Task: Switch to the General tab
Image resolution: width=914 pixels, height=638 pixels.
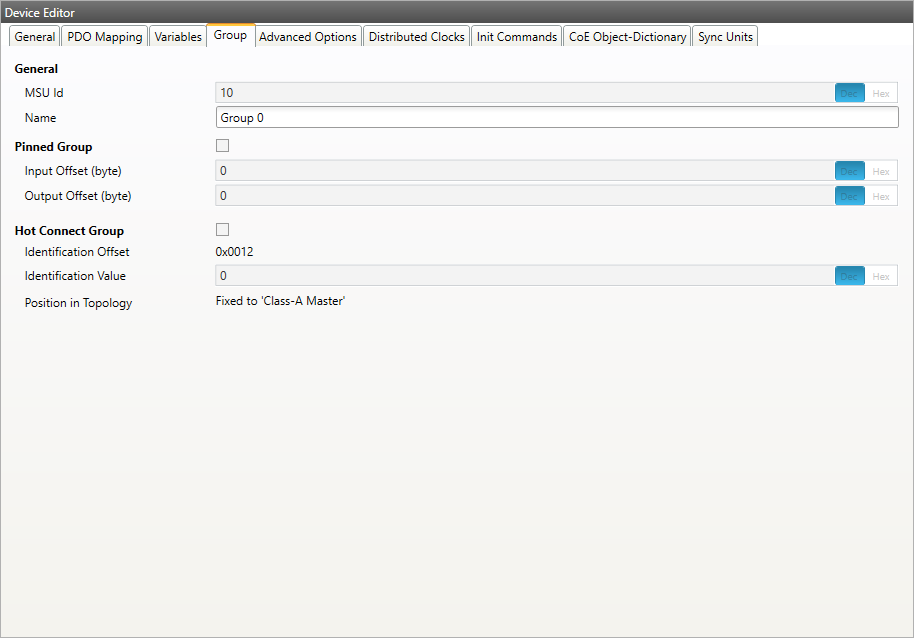Action: pyautogui.click(x=35, y=37)
